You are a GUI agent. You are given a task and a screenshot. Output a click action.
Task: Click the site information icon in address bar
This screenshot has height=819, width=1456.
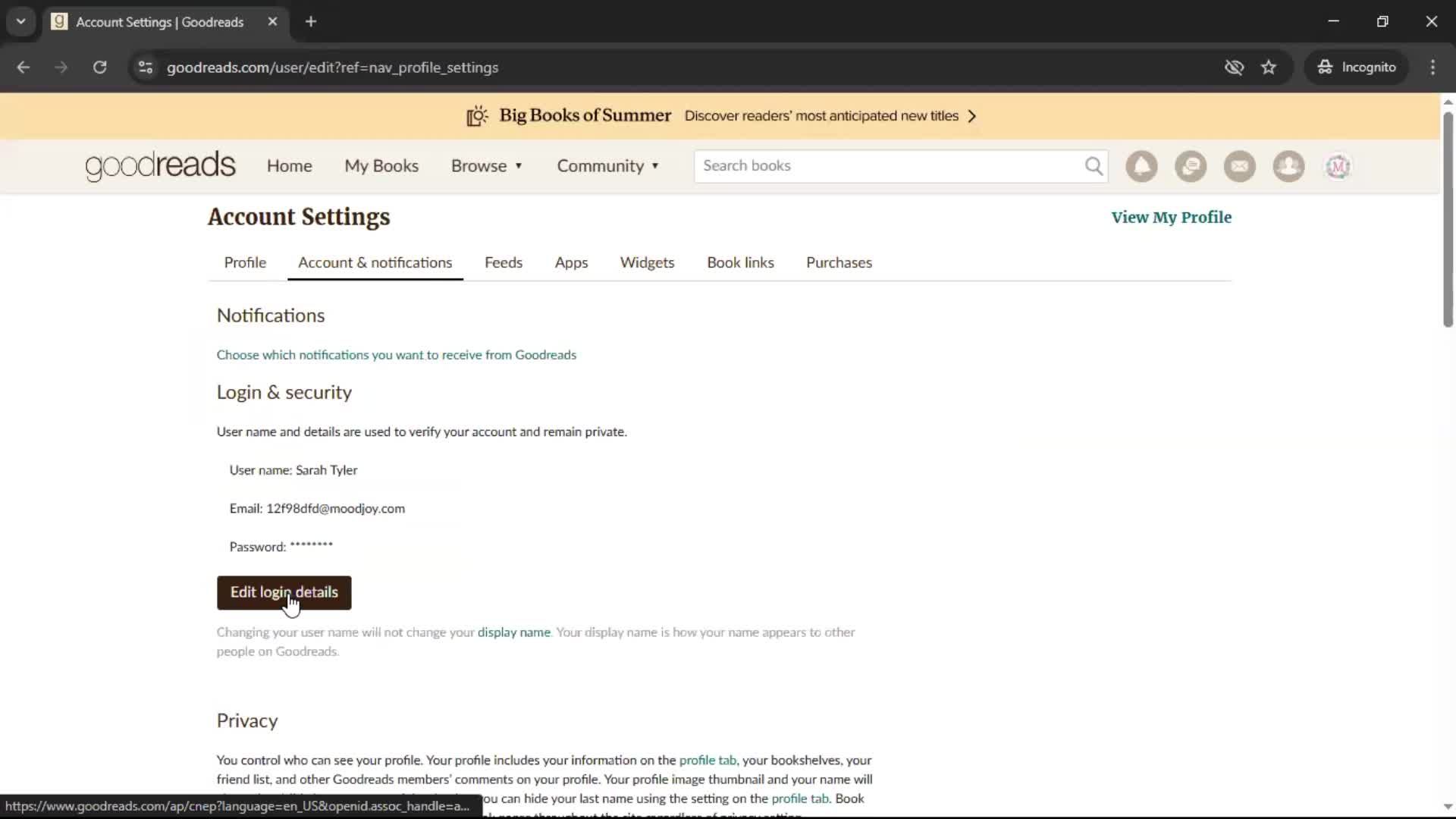146,67
